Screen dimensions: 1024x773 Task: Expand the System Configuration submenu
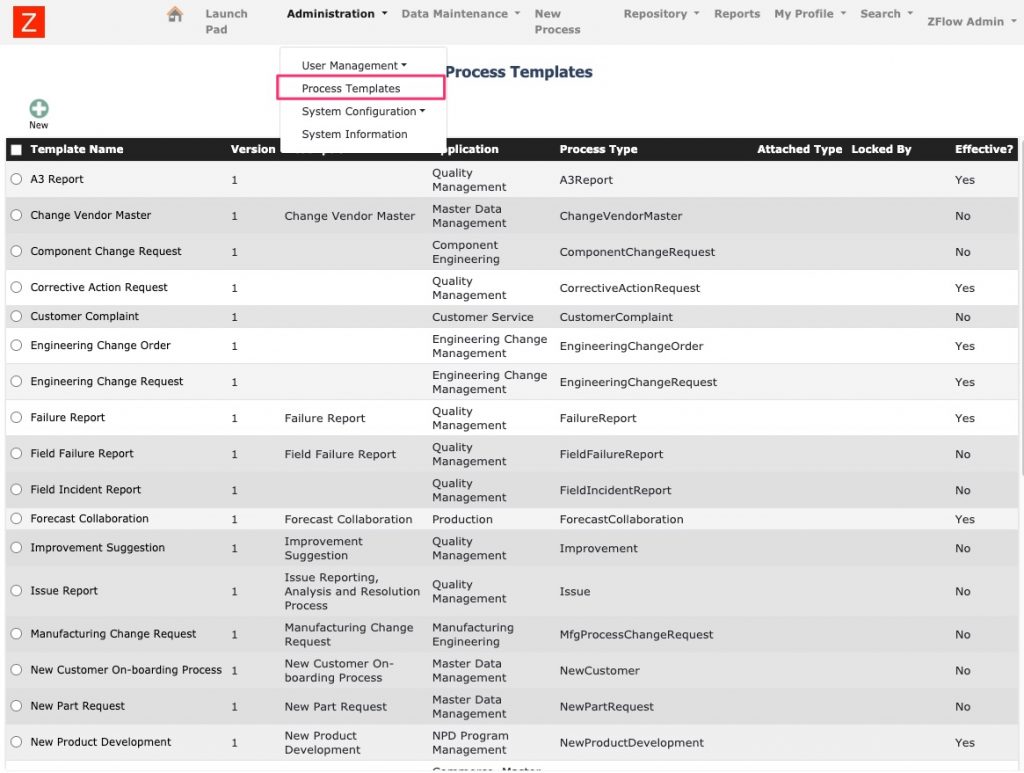click(363, 111)
